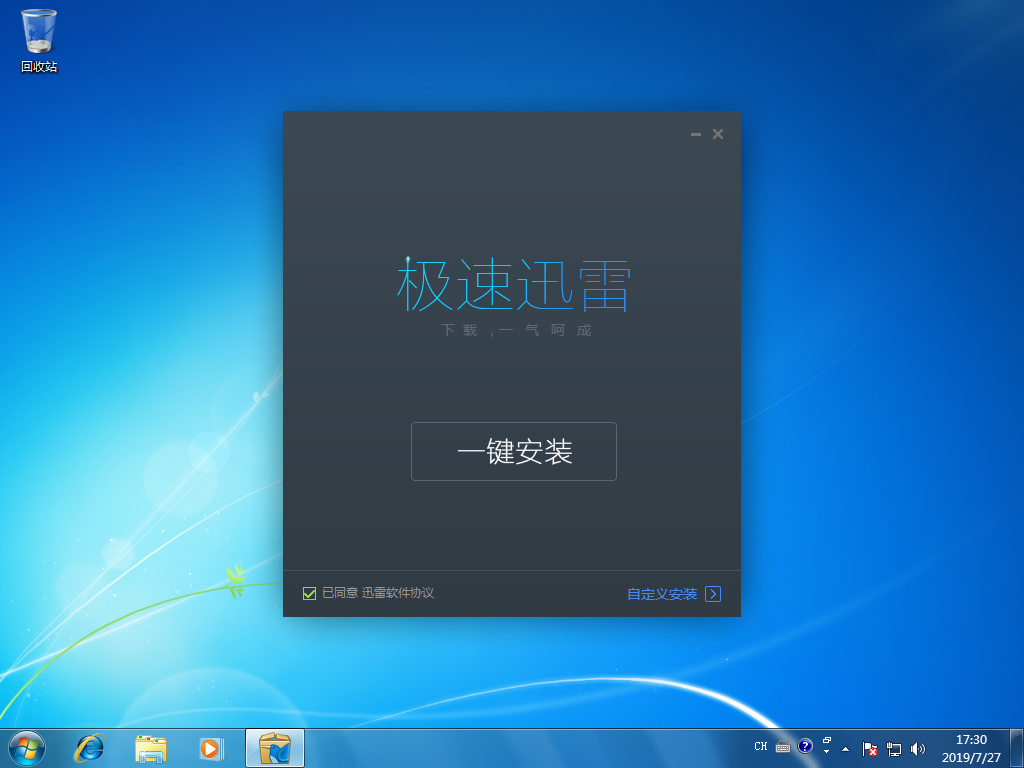This screenshot has height=768, width=1024.
Task: Open Action Center flag icon
Action: click(870, 748)
